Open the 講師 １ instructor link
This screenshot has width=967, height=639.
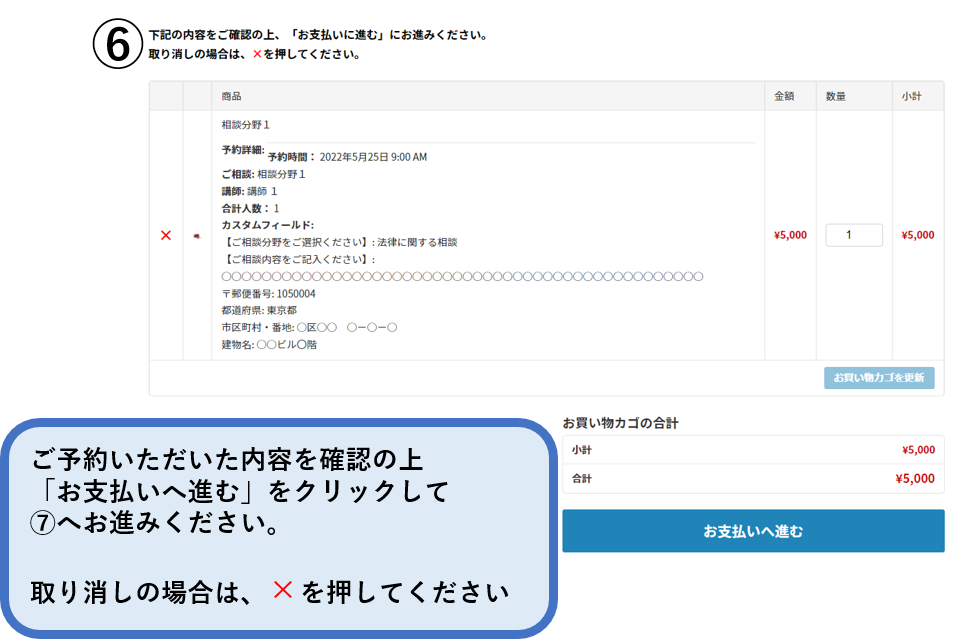click(x=262, y=191)
